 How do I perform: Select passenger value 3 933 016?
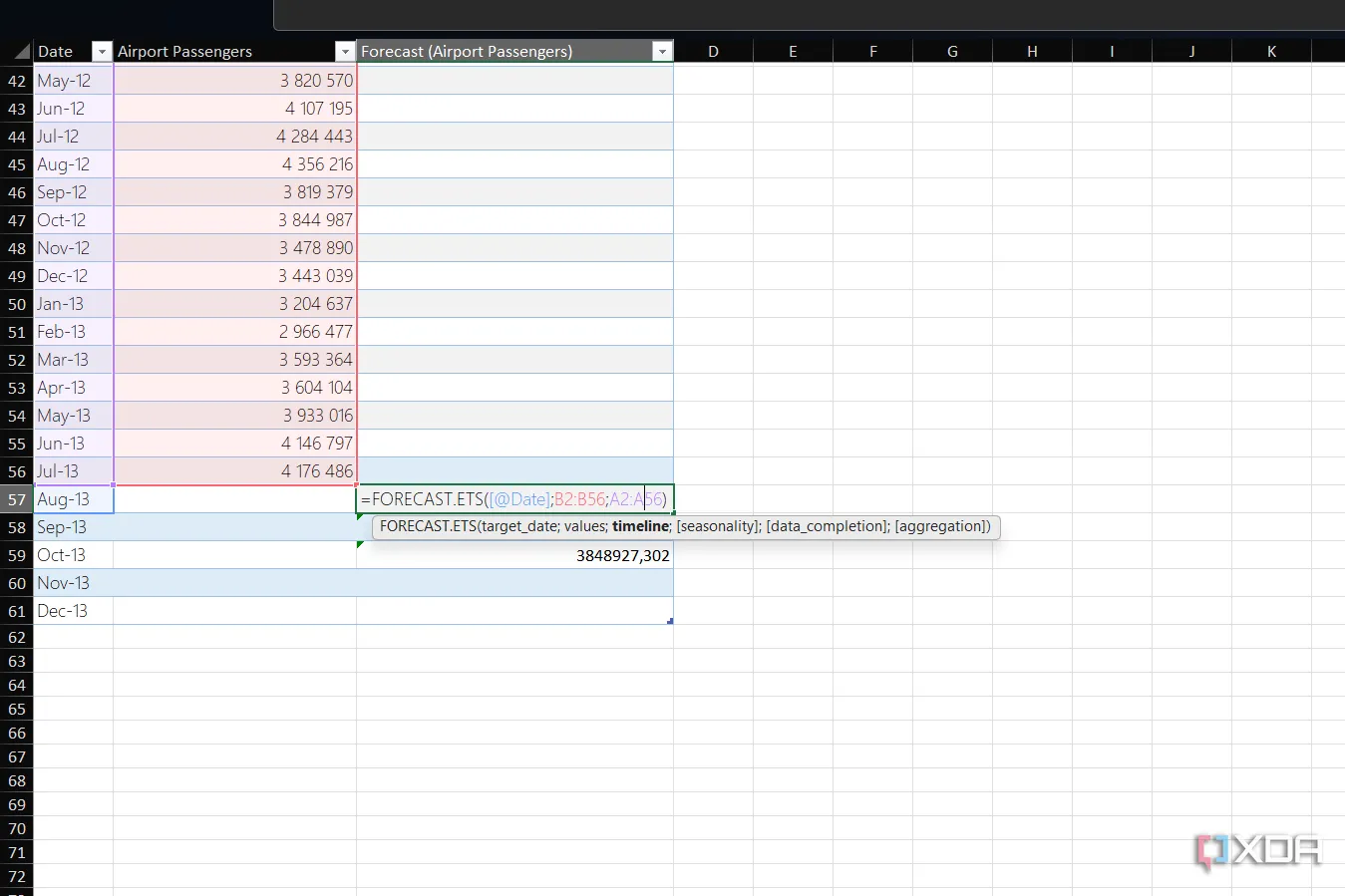(235, 416)
